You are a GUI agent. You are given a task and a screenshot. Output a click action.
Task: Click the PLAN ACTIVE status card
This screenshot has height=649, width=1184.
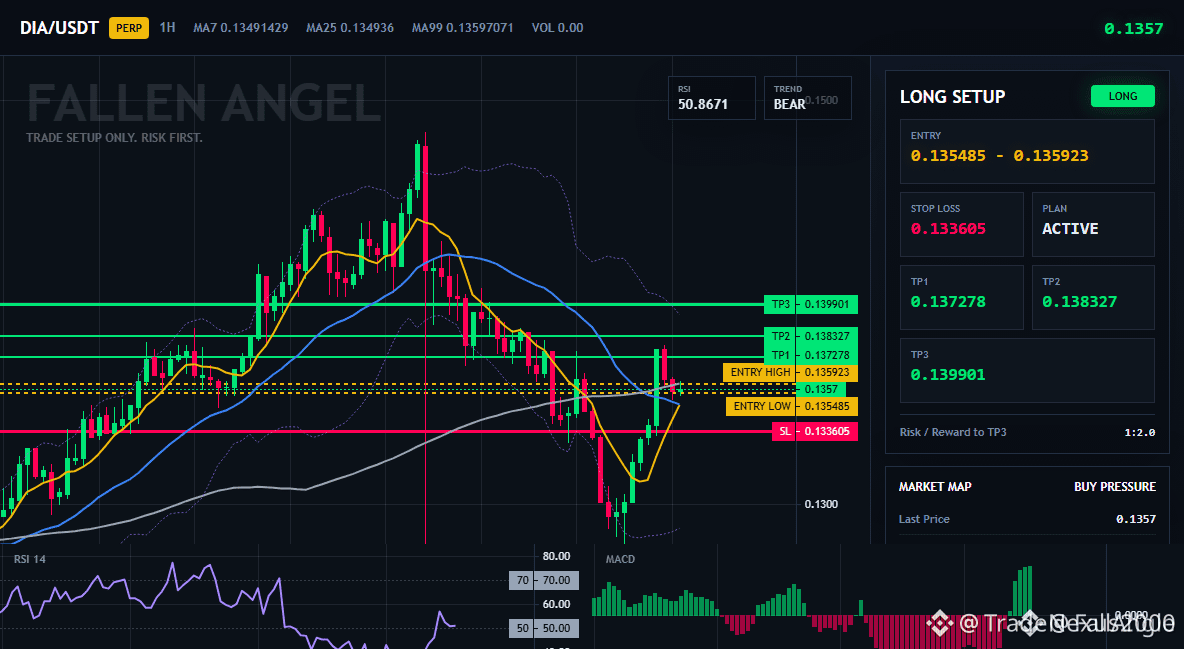(x=1093, y=224)
